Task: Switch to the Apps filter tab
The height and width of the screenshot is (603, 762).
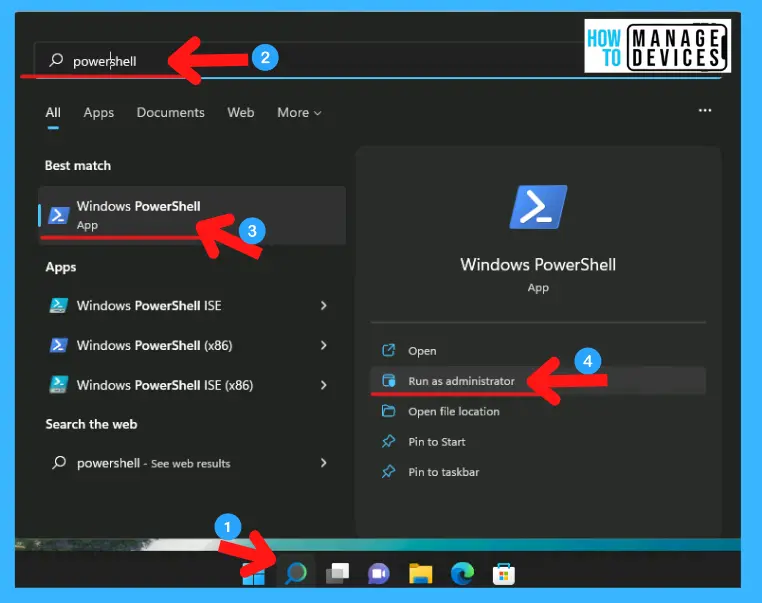Action: (99, 113)
